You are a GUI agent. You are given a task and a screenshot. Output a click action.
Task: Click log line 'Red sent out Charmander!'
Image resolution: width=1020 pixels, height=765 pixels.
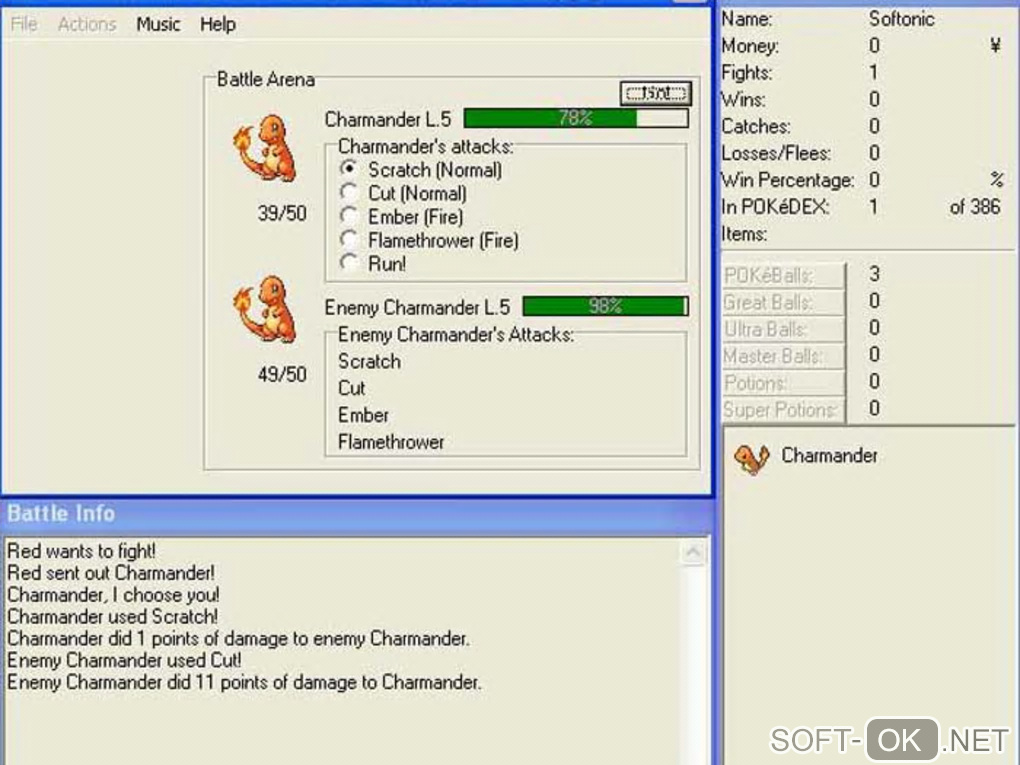[111, 573]
